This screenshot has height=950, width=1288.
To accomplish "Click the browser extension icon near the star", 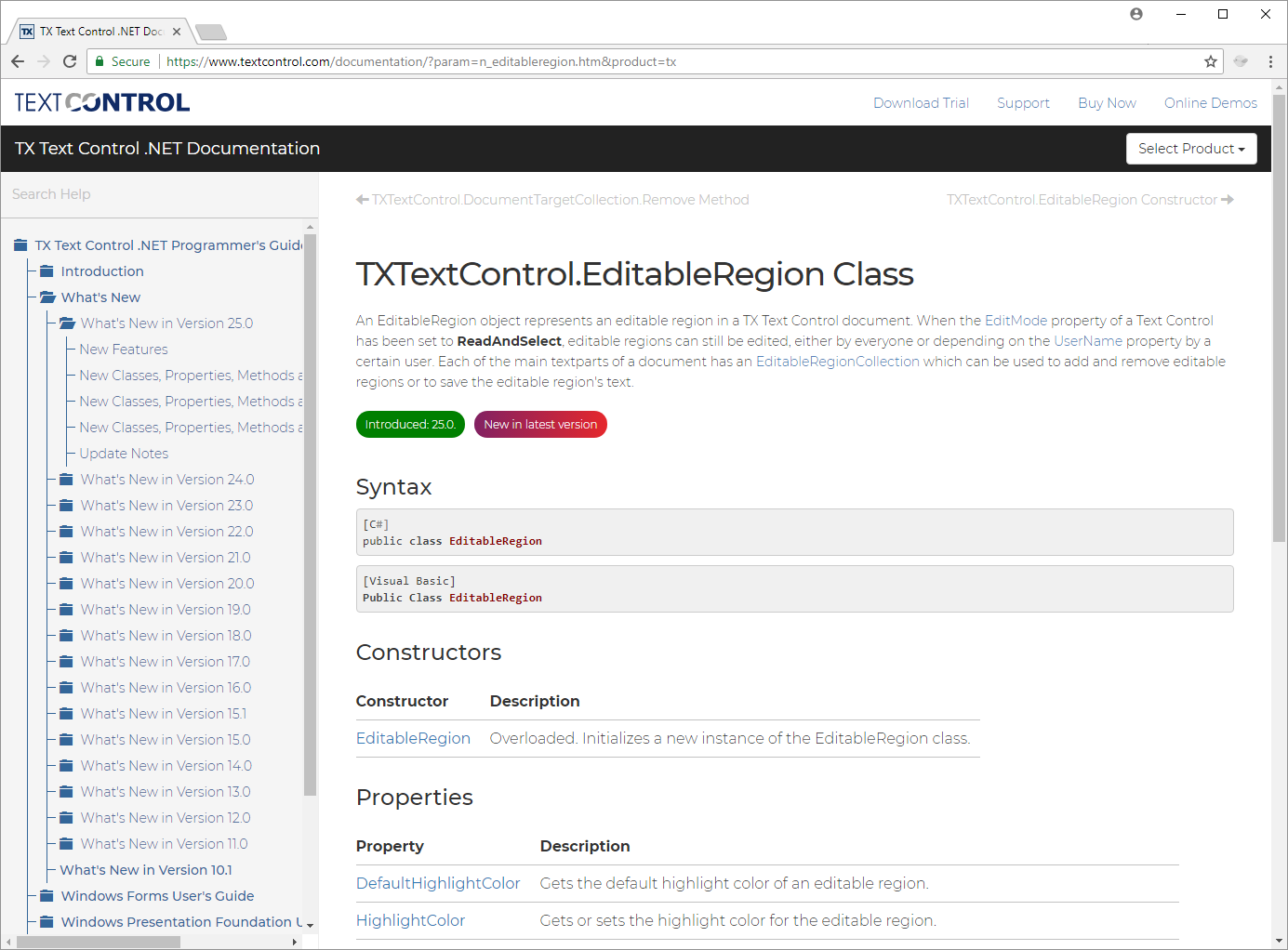I will tap(1241, 61).
